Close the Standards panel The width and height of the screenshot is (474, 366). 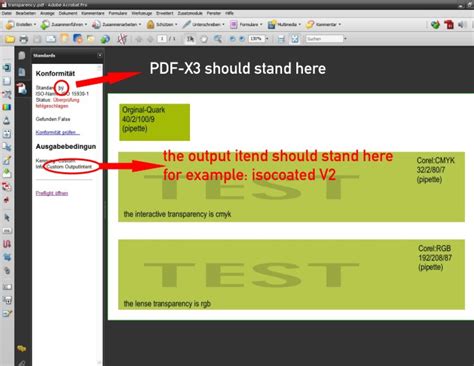(100, 55)
